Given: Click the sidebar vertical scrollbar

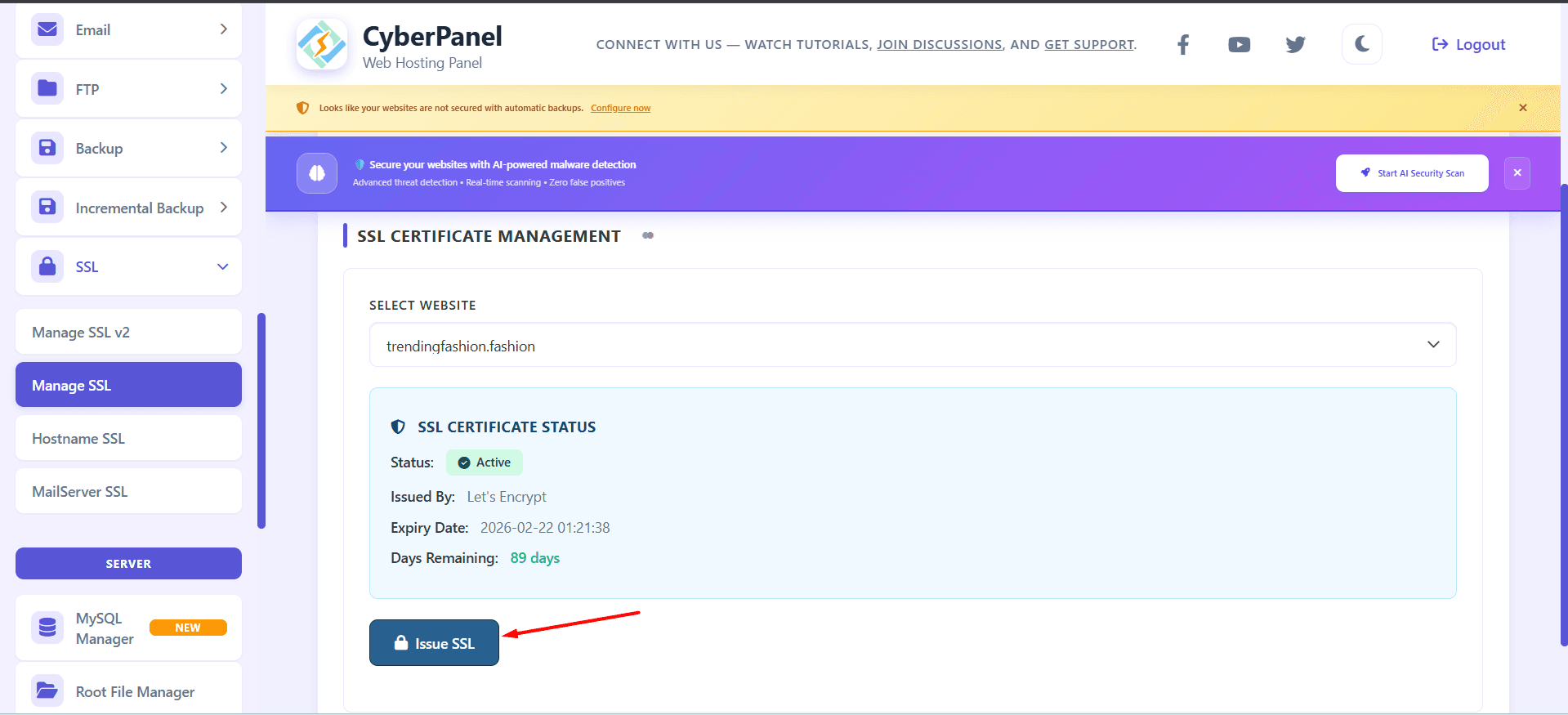Looking at the screenshot, I should (x=261, y=420).
